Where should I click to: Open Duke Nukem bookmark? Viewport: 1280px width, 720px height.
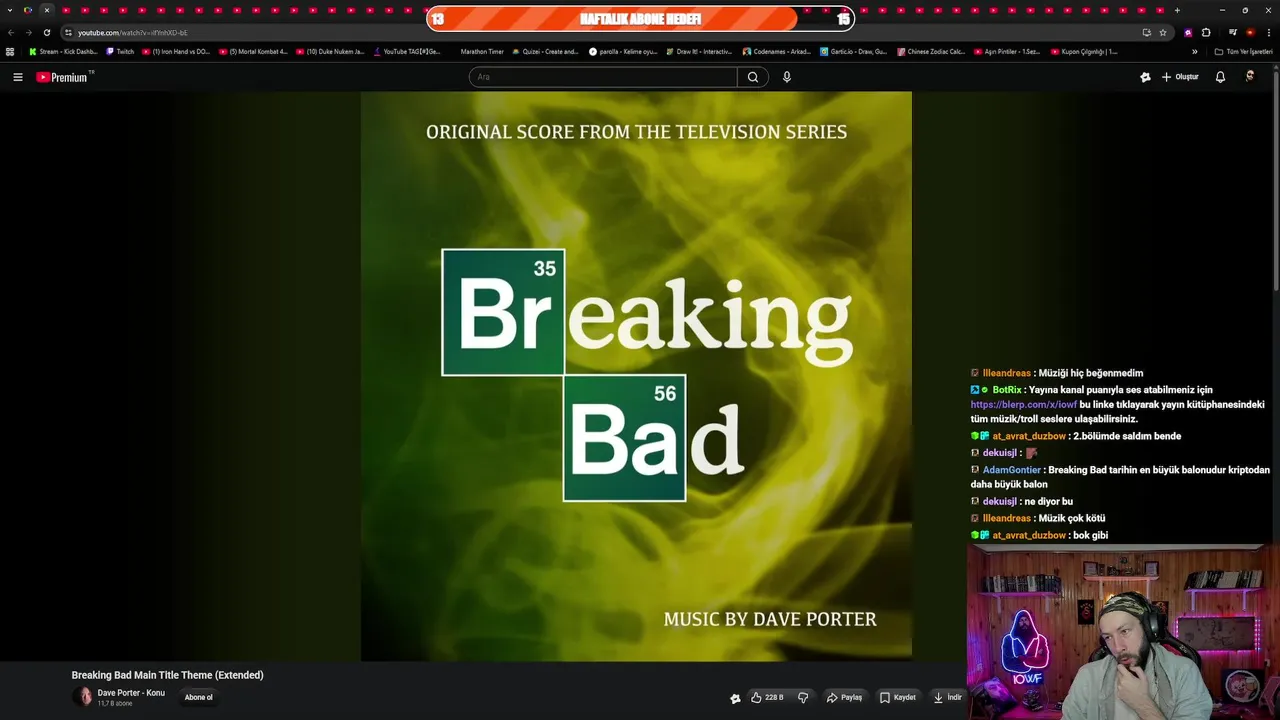(x=330, y=52)
